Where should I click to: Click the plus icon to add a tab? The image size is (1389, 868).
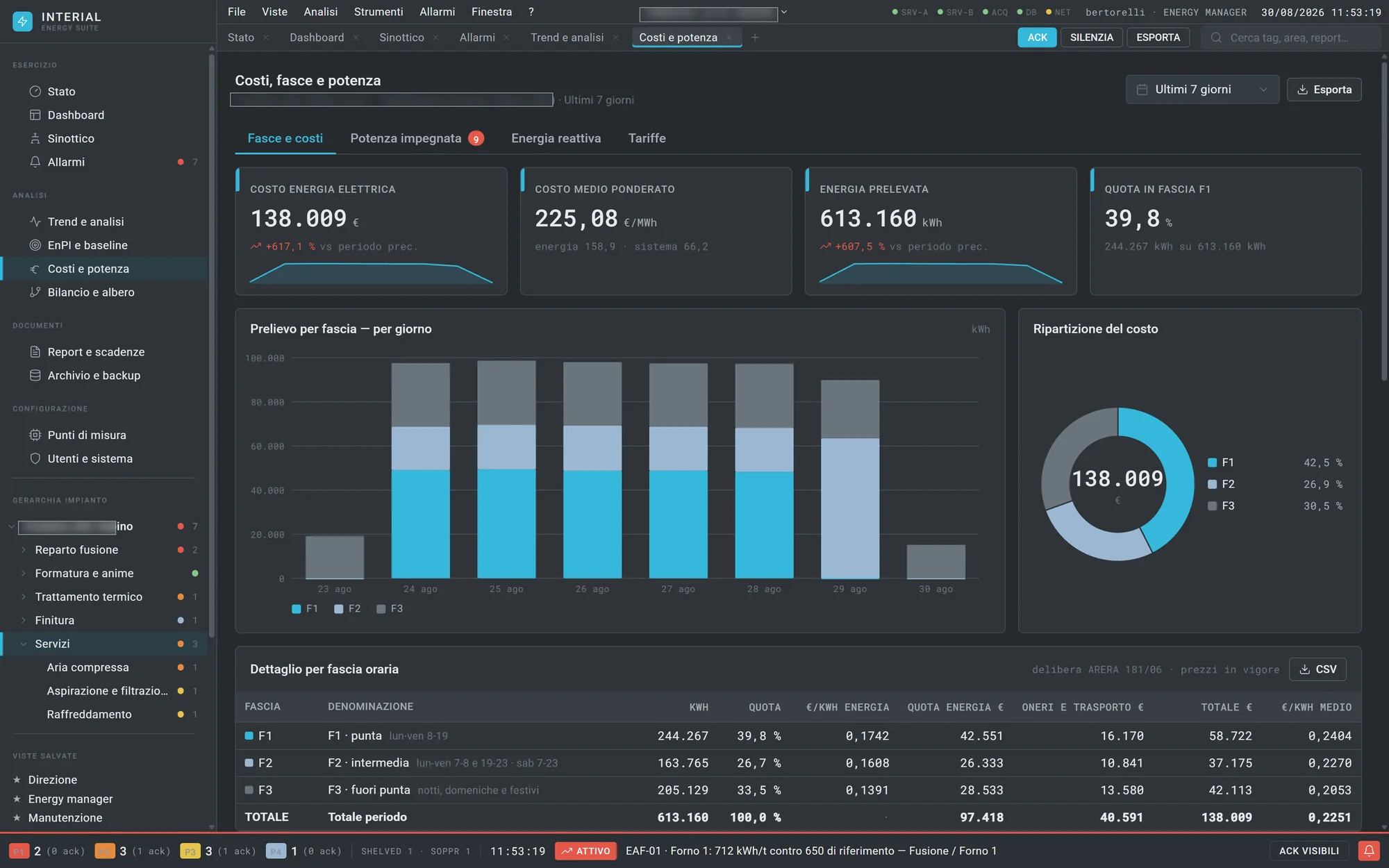tap(755, 37)
